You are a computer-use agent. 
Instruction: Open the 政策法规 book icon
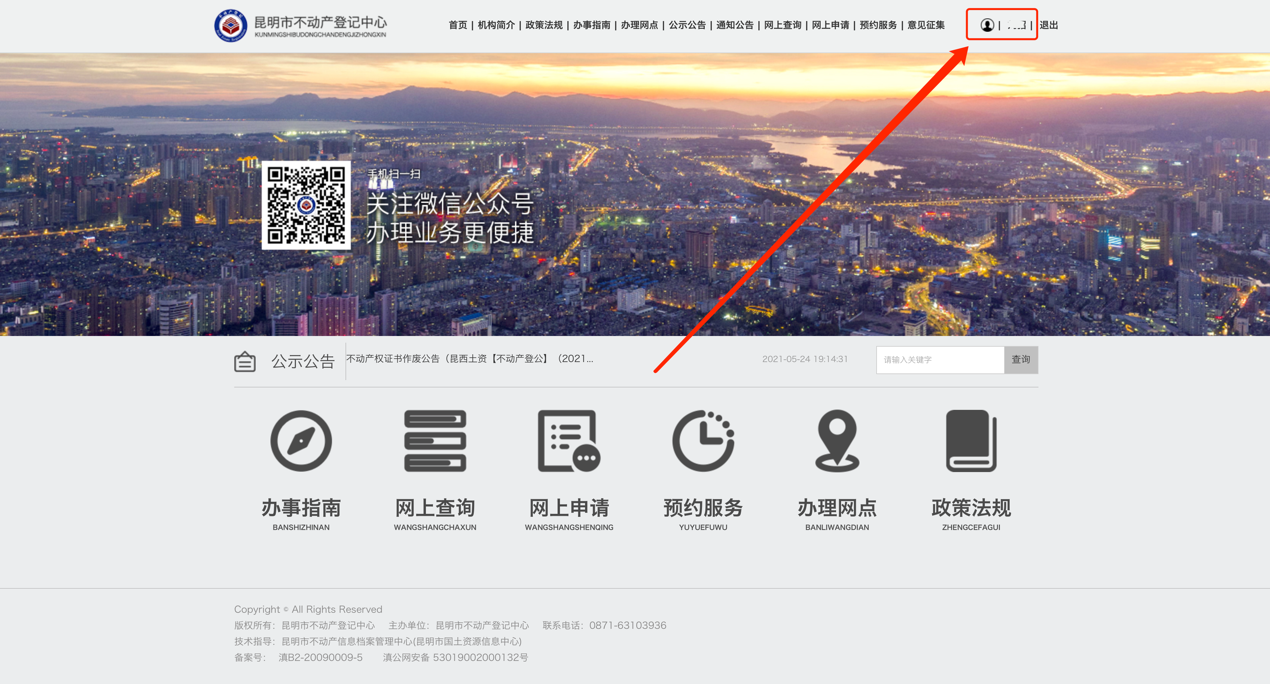[x=971, y=441]
